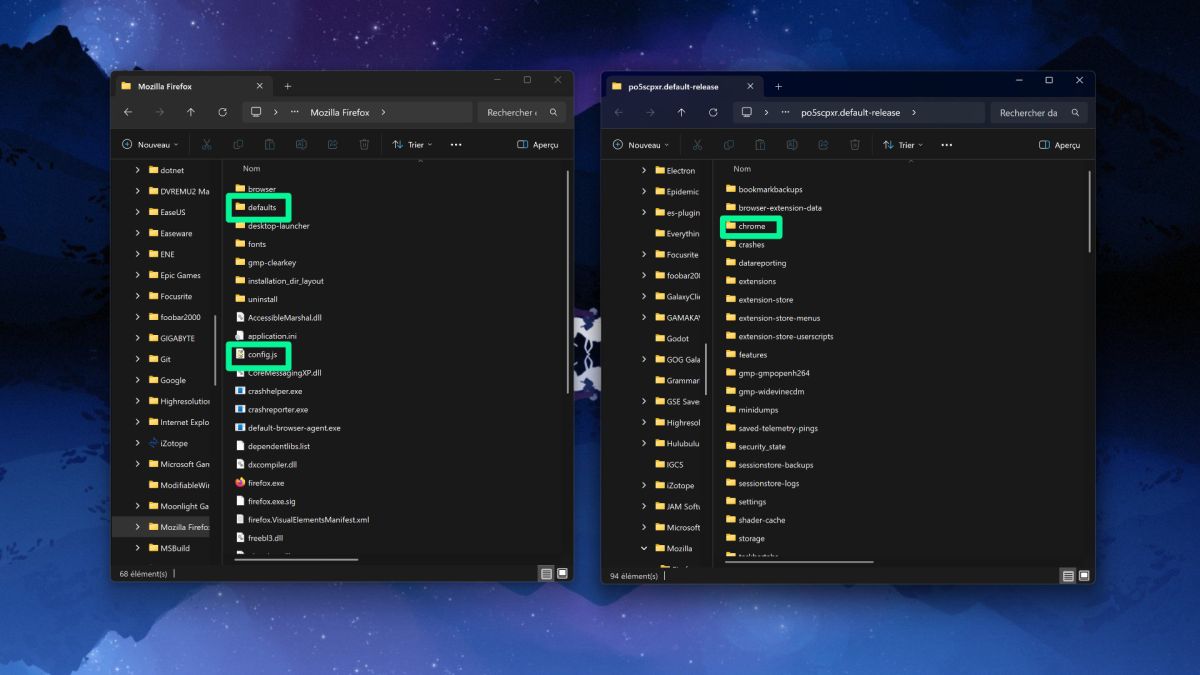Click Cut scissors icon in Mozilla Firefox window
The height and width of the screenshot is (675, 1200).
coord(207,145)
